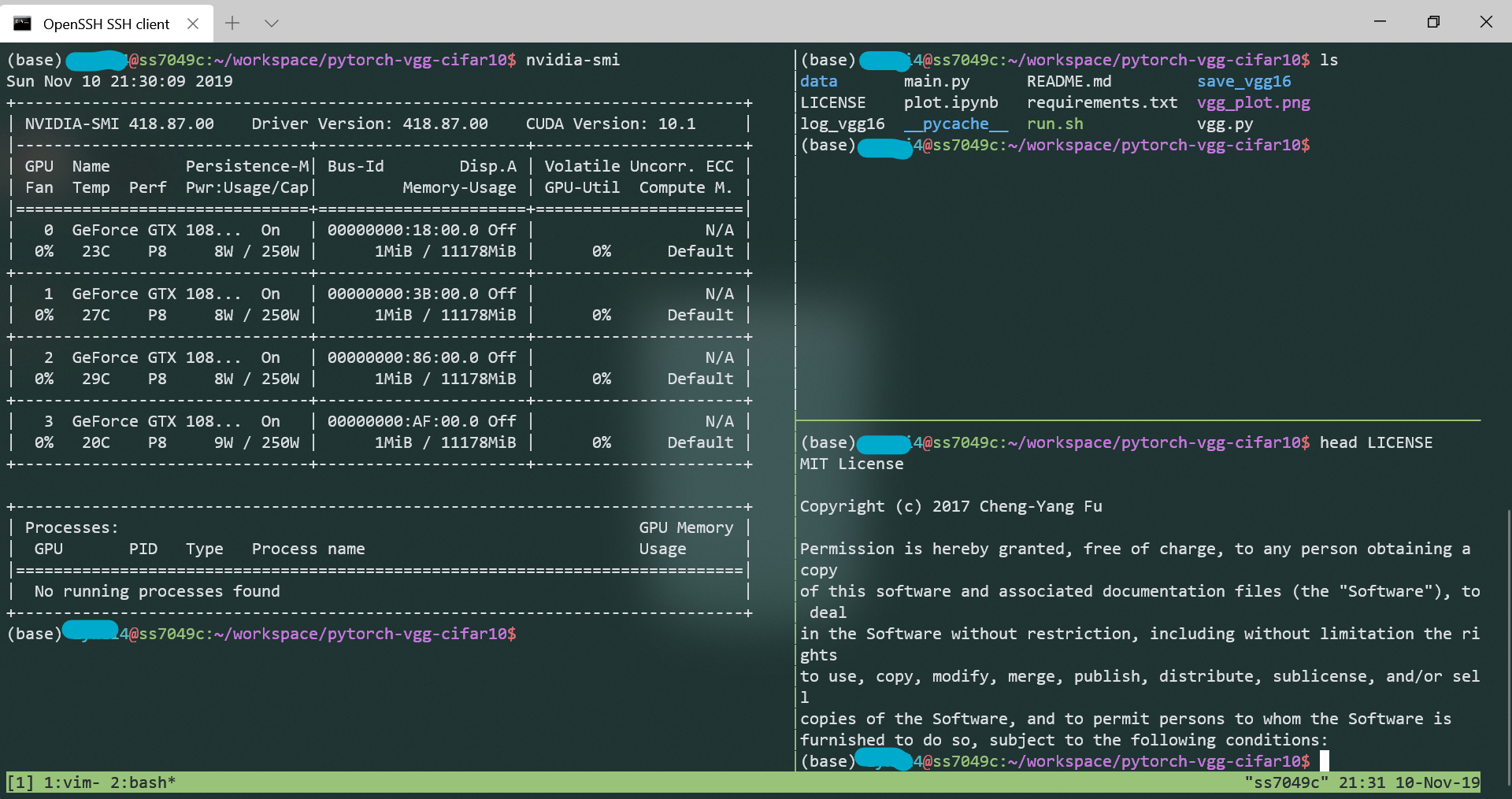Click the 'README.md' file name

1069,81
